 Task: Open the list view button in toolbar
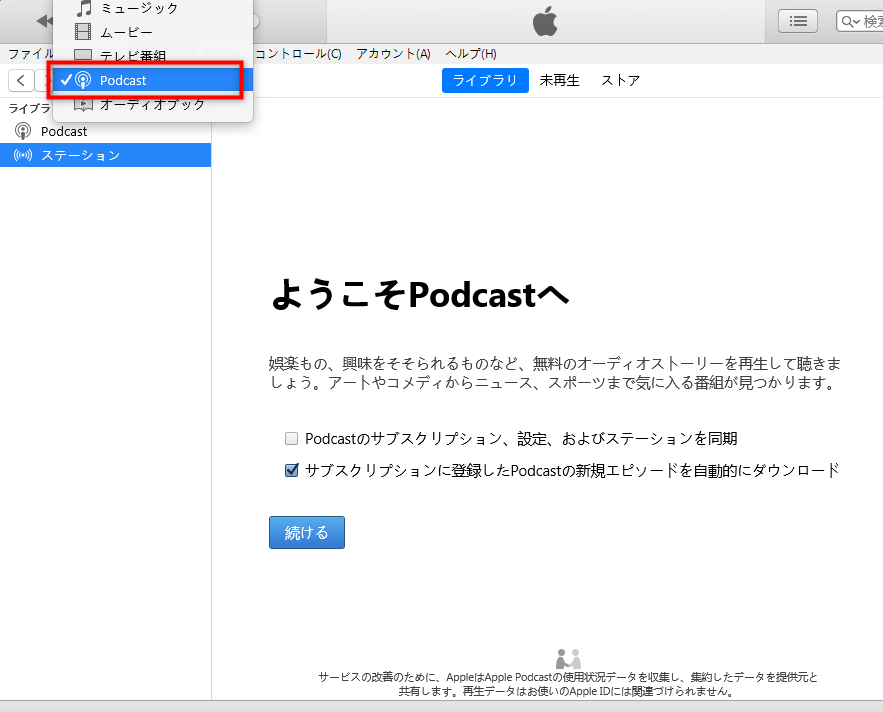pos(797,21)
